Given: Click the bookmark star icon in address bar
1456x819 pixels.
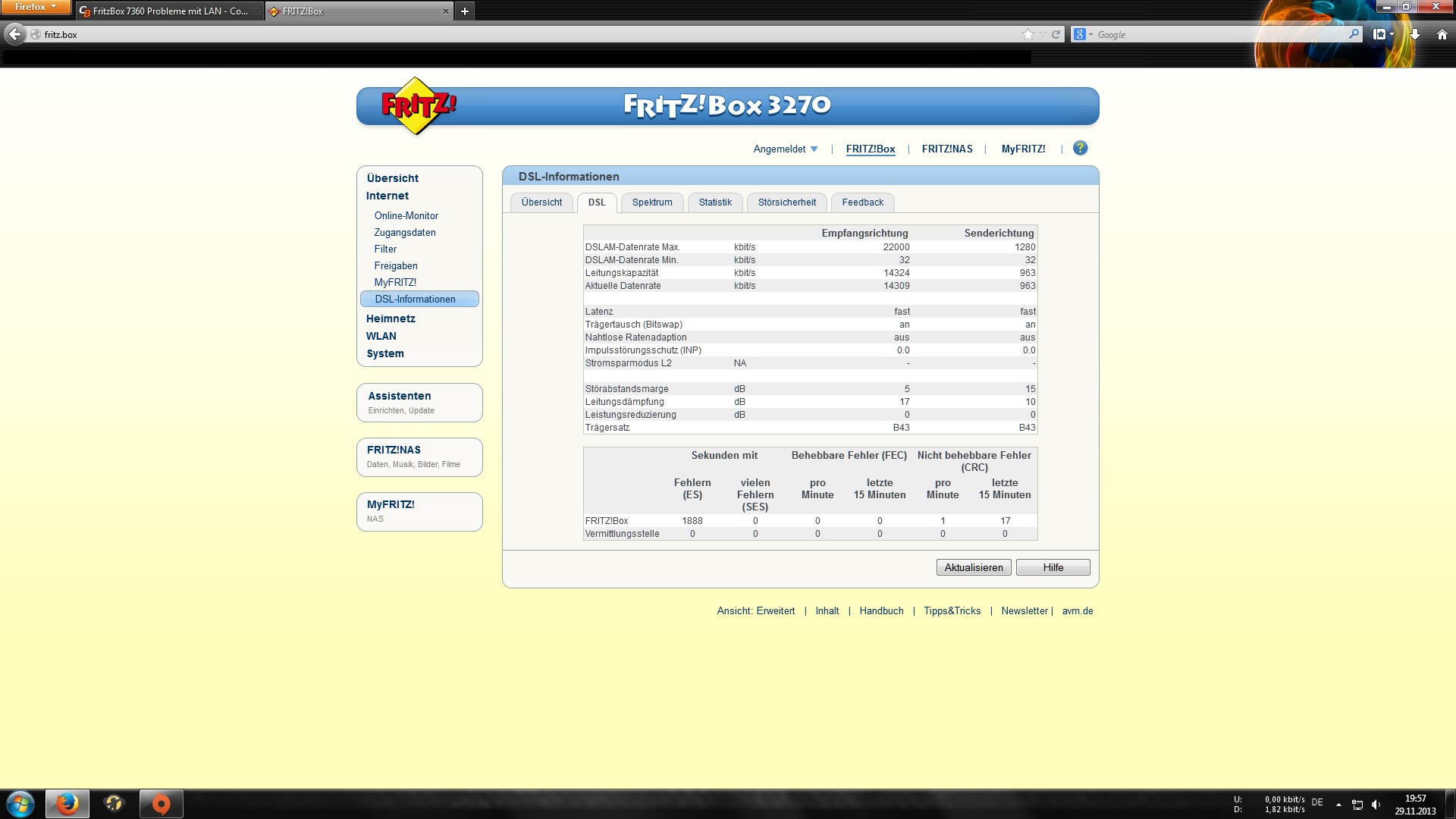Looking at the screenshot, I should pyautogui.click(x=1028, y=34).
